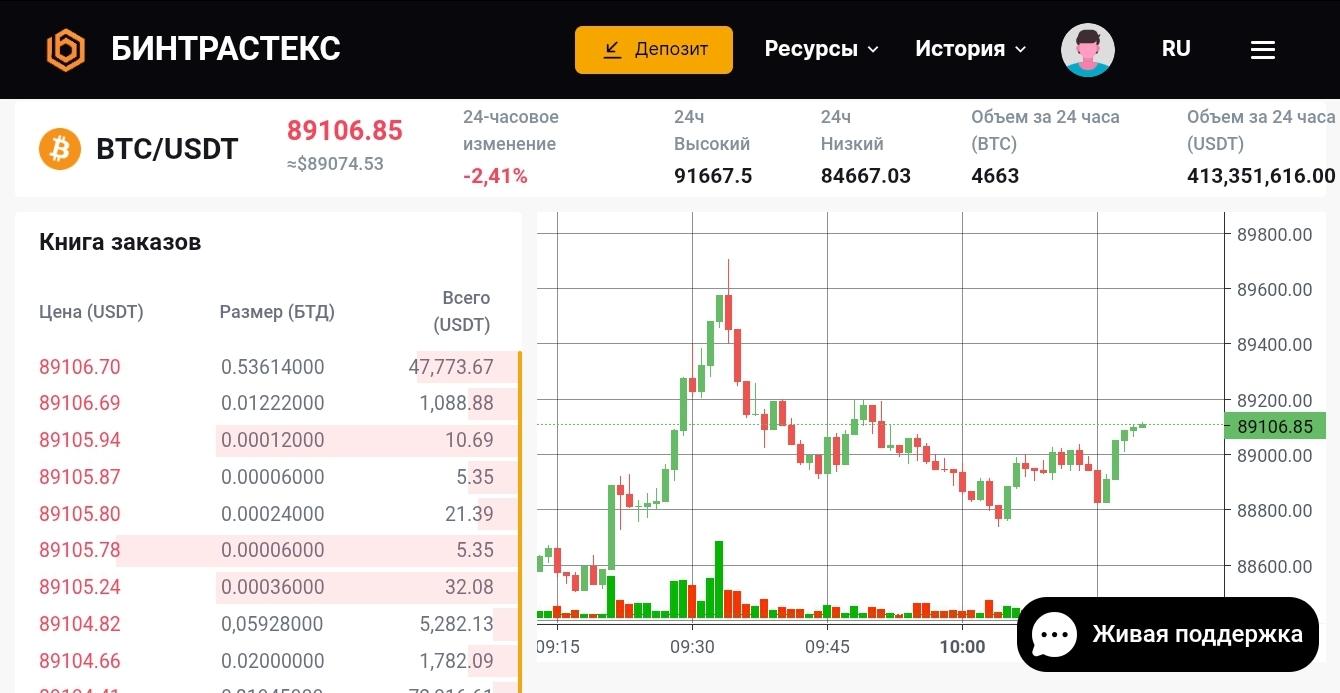Click the current price marker 89106.85 on the chart

[1276, 426]
